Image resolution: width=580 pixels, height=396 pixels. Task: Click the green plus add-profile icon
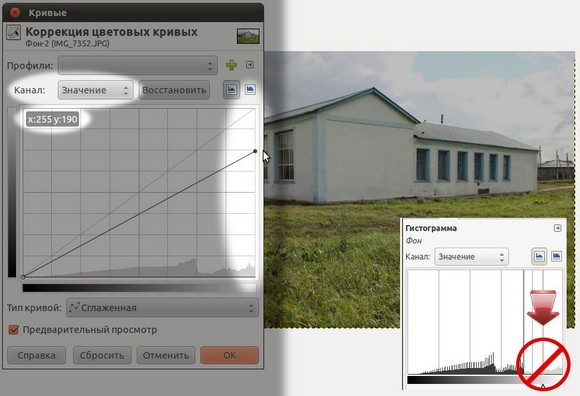coord(232,65)
